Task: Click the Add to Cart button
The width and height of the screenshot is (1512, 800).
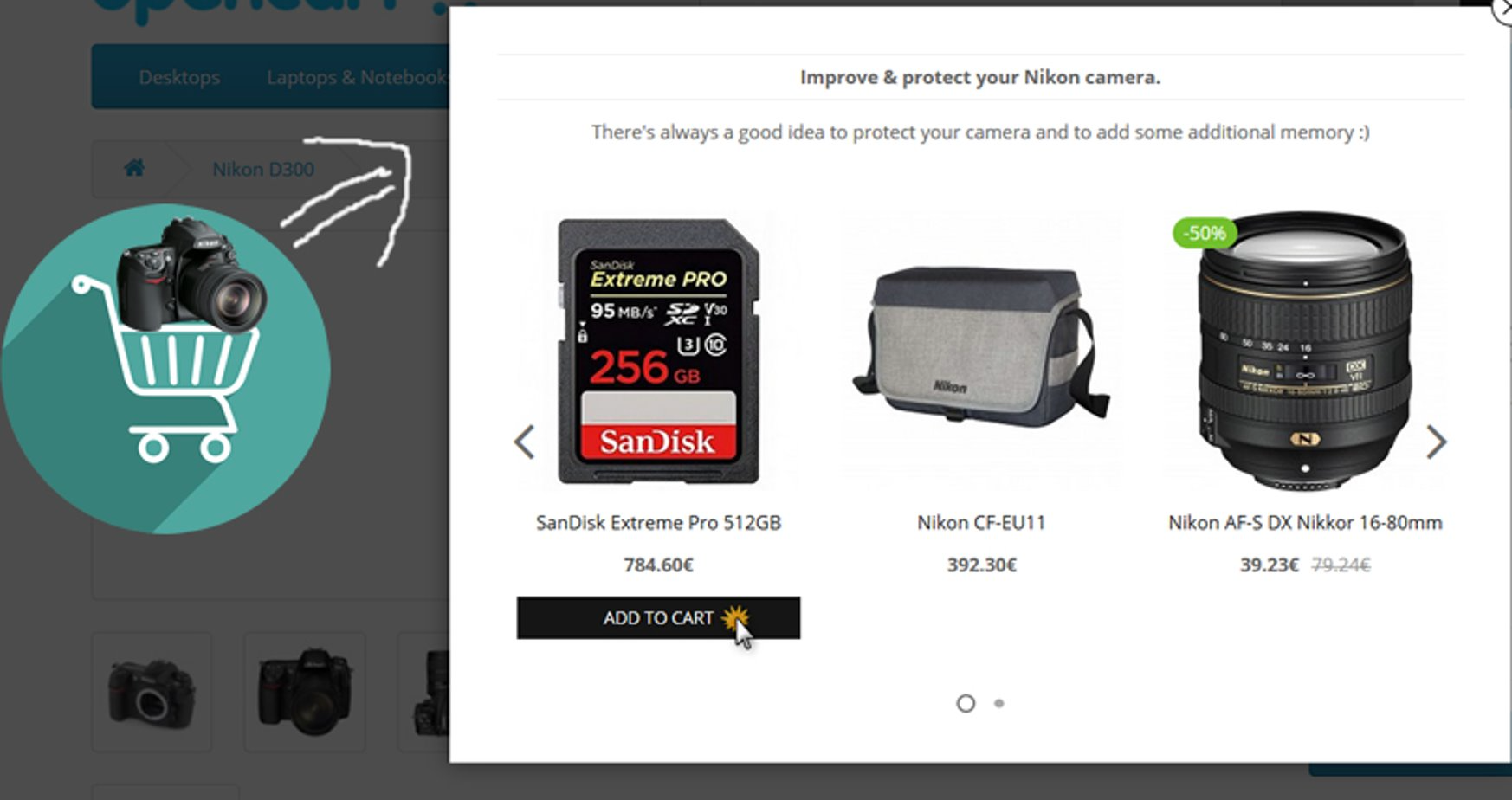Action: point(658,618)
